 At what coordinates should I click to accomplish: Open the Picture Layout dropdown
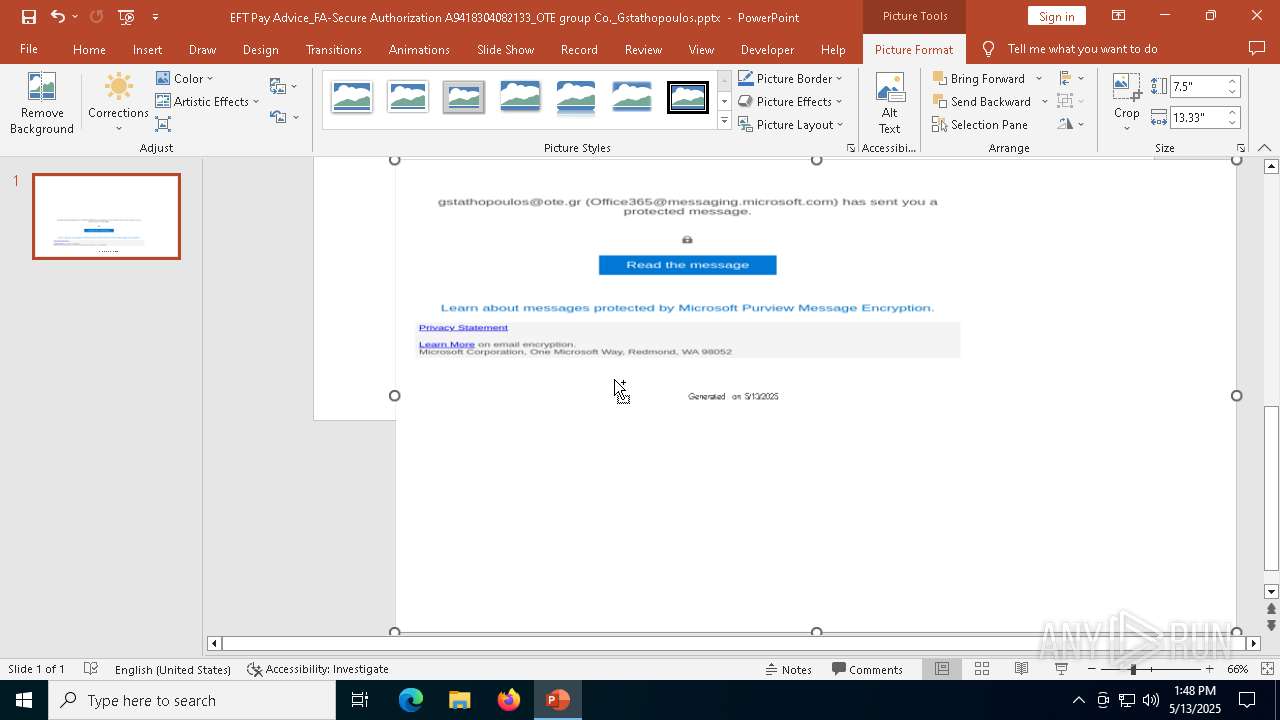tap(790, 124)
